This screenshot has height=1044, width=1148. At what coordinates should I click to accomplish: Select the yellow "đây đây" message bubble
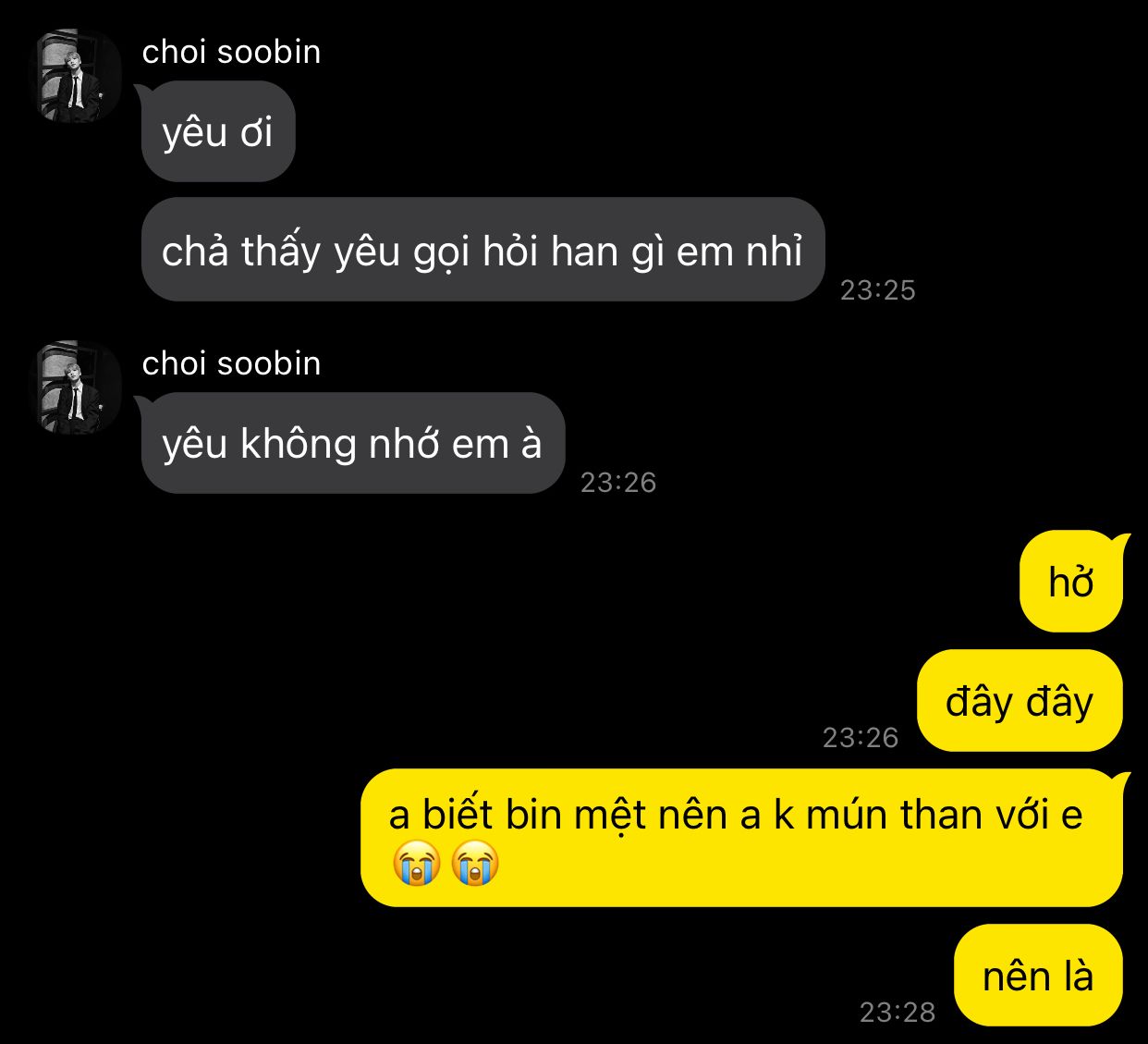point(1020,701)
